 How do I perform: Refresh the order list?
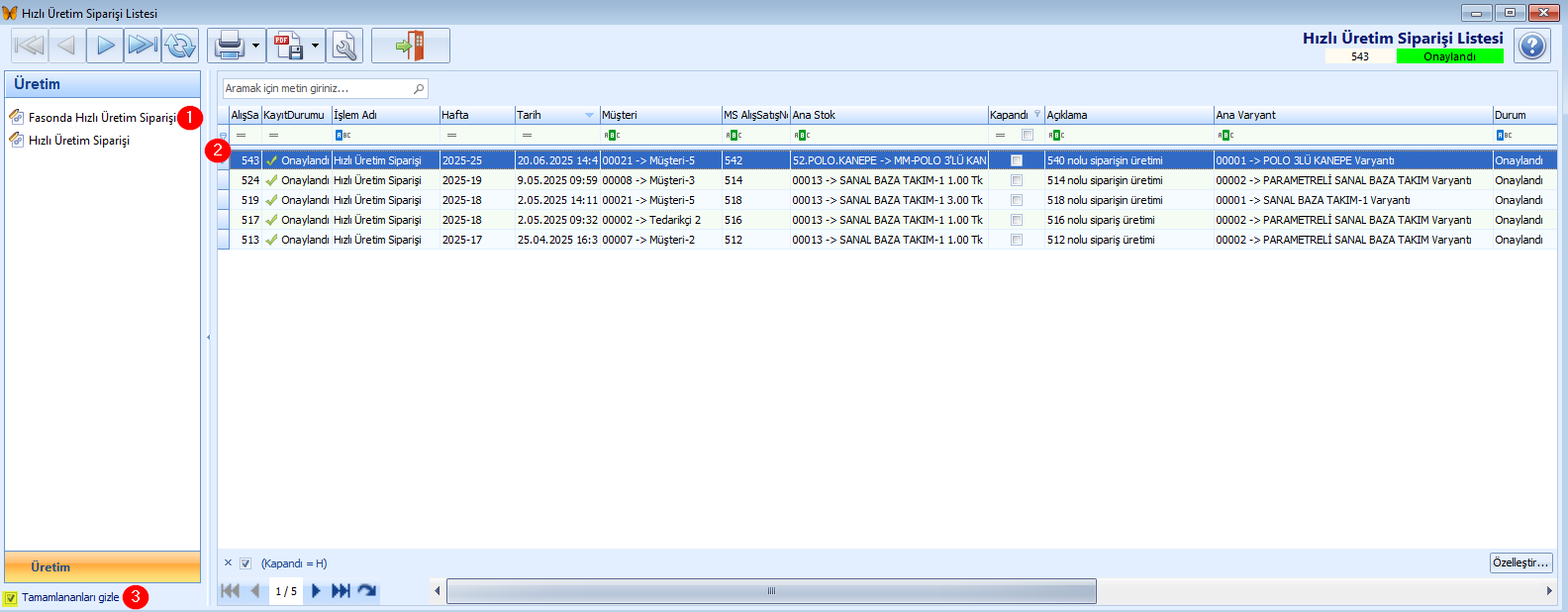pyautogui.click(x=180, y=46)
